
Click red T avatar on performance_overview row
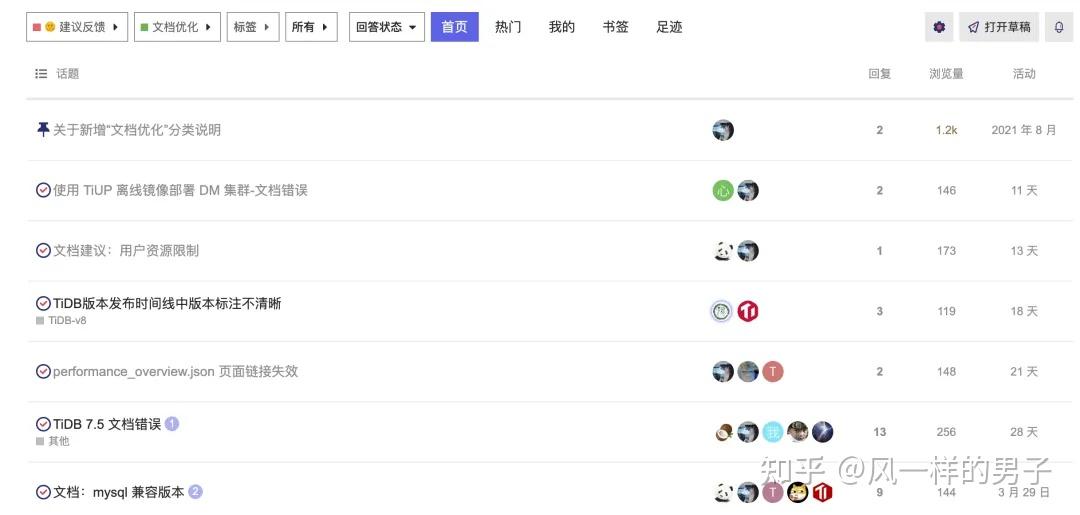(x=772, y=372)
